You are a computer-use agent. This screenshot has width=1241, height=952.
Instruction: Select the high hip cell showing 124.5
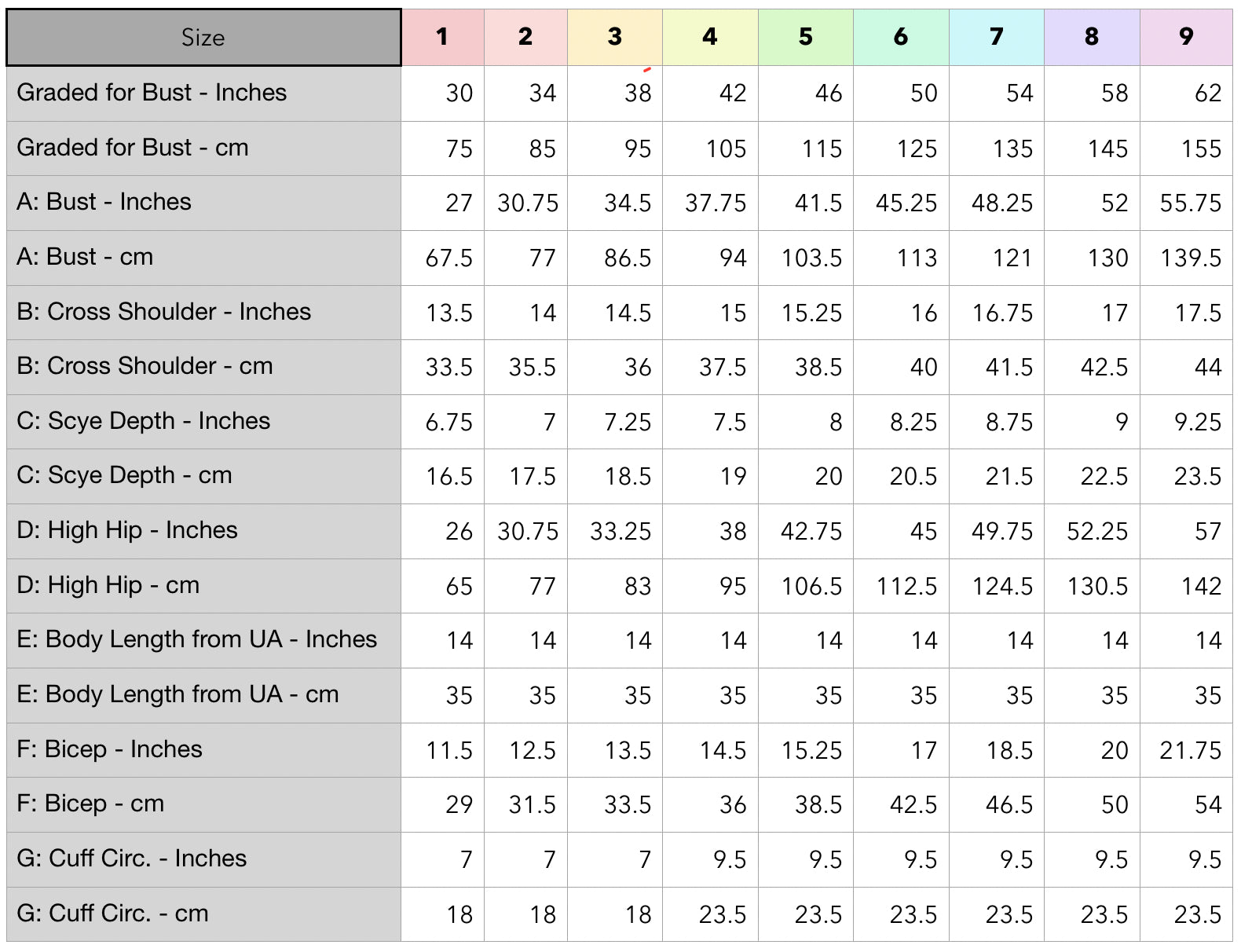point(1001,587)
